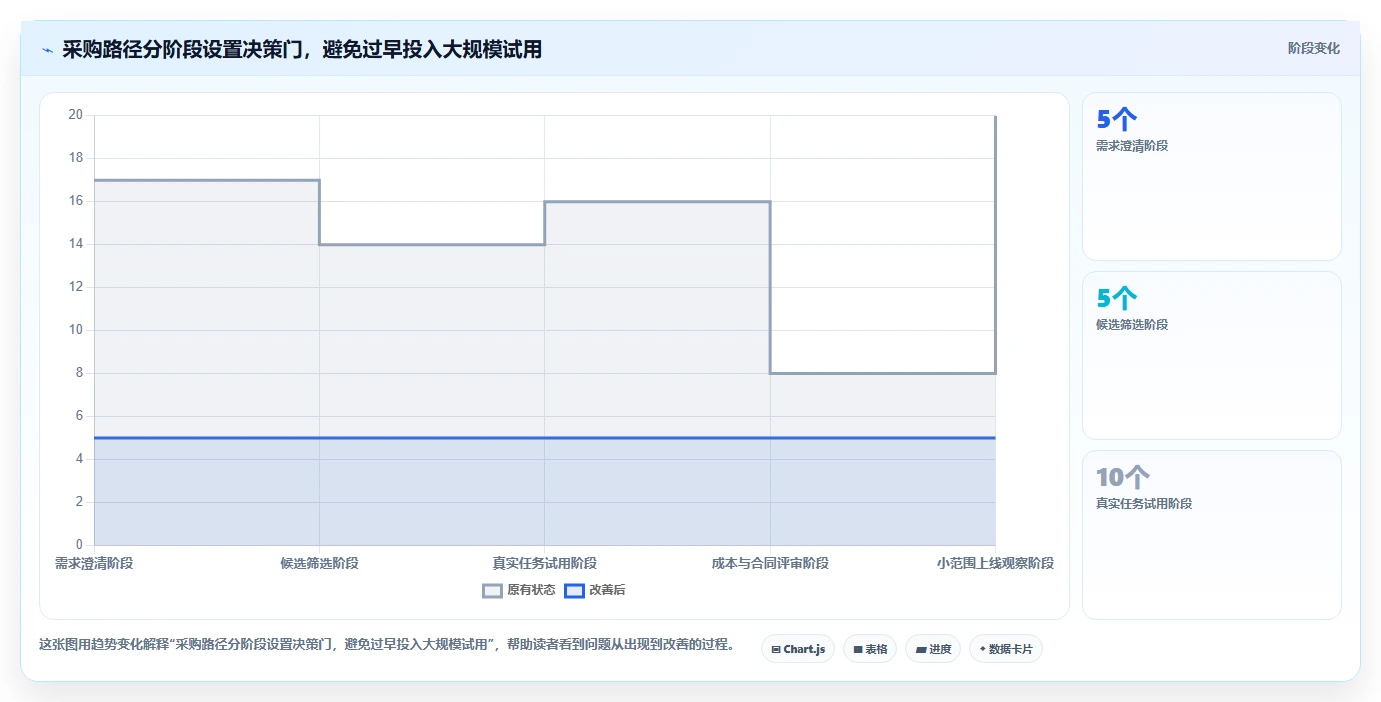This screenshot has height=702, width=1381.
Task: Select the 表格 tag pill
Action: pyautogui.click(x=870, y=649)
